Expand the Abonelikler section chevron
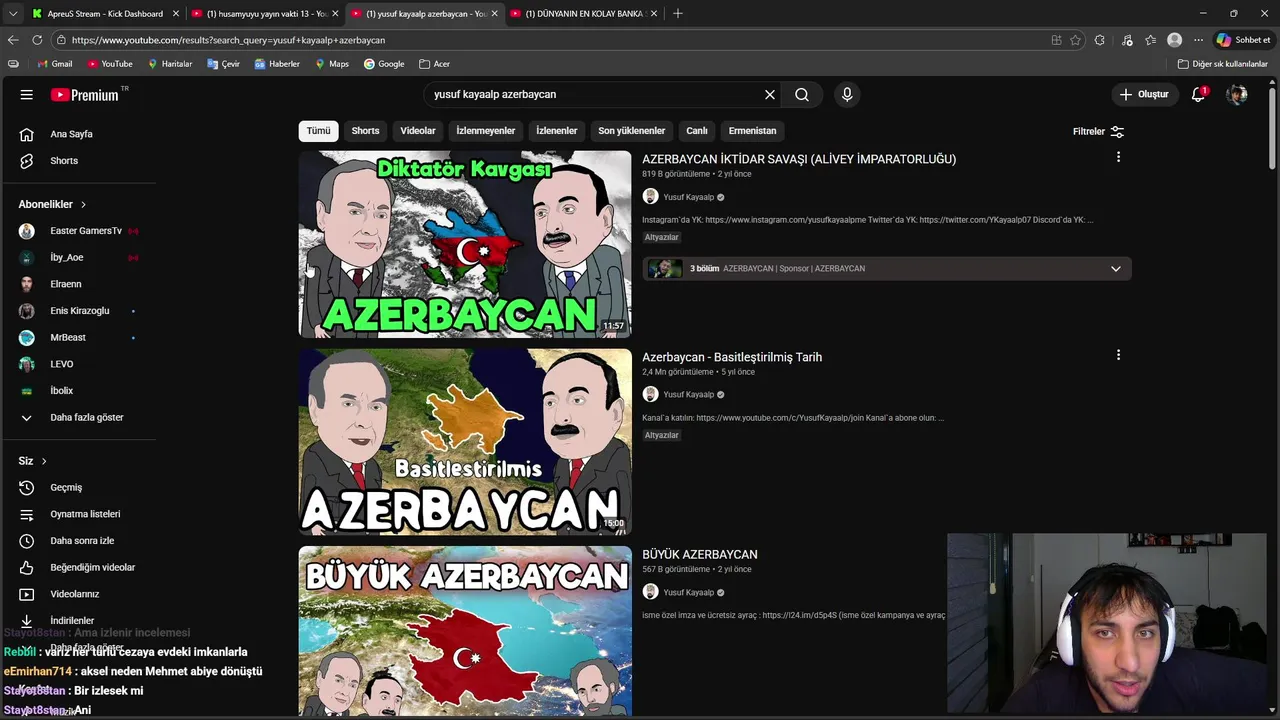 [83, 204]
